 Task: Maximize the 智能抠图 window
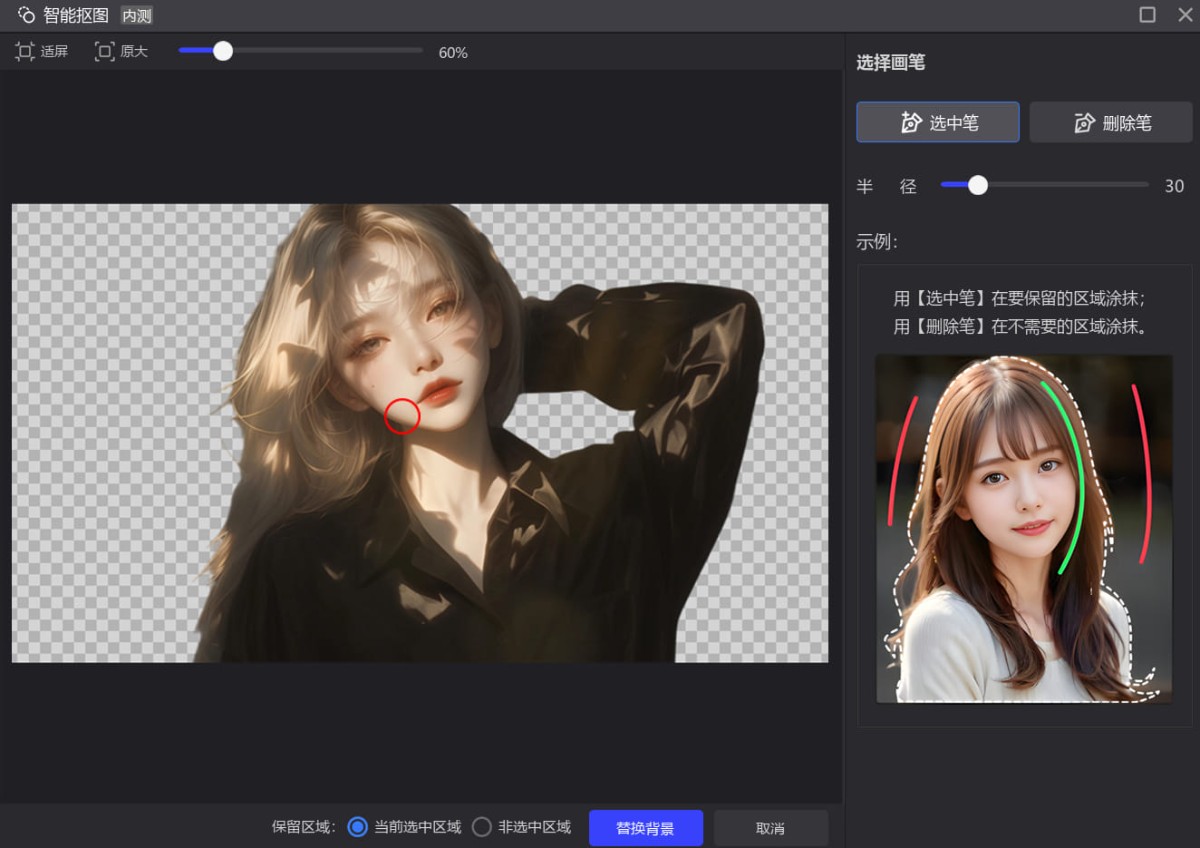pos(1147,15)
